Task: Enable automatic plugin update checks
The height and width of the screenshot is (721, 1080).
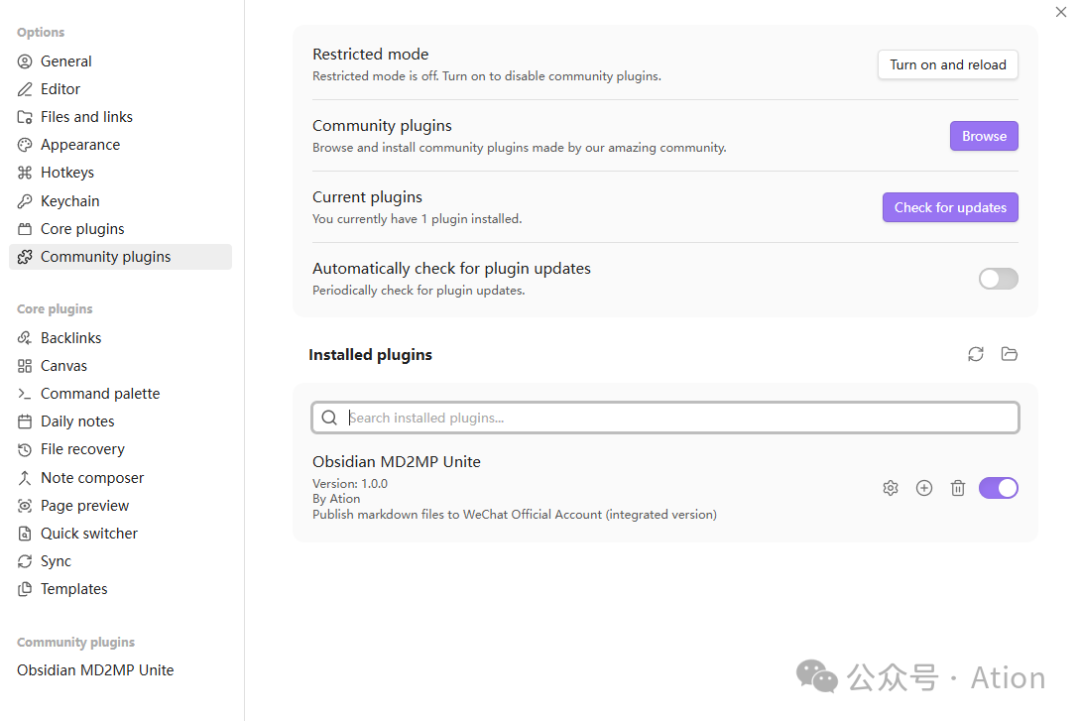Action: (x=998, y=279)
